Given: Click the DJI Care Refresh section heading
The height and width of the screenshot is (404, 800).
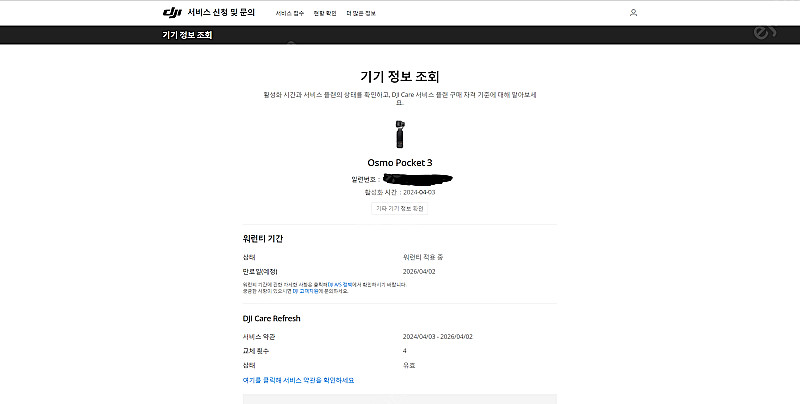Looking at the screenshot, I should coord(271,318).
